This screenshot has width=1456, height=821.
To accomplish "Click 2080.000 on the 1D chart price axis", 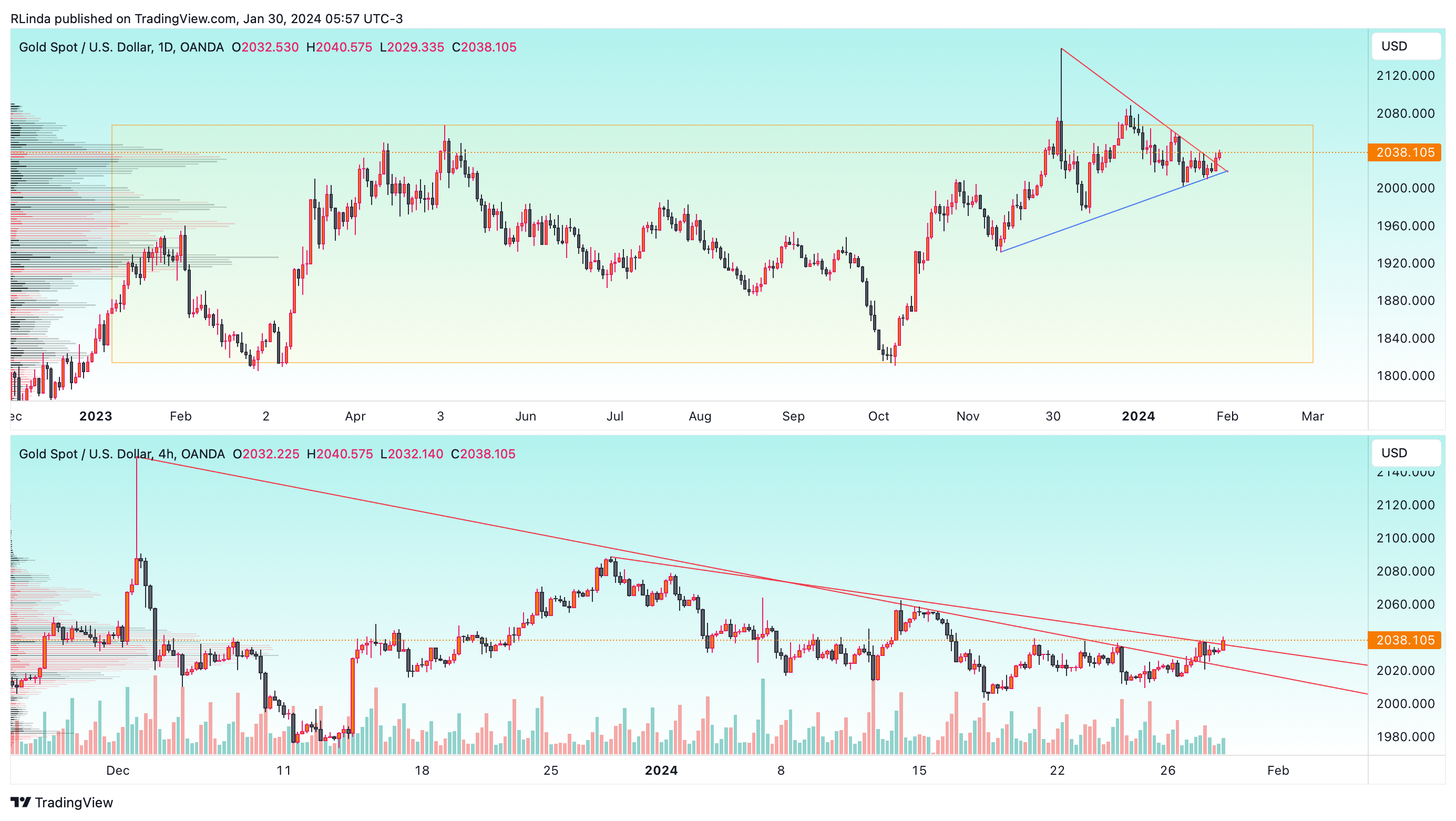I will click(1405, 114).
